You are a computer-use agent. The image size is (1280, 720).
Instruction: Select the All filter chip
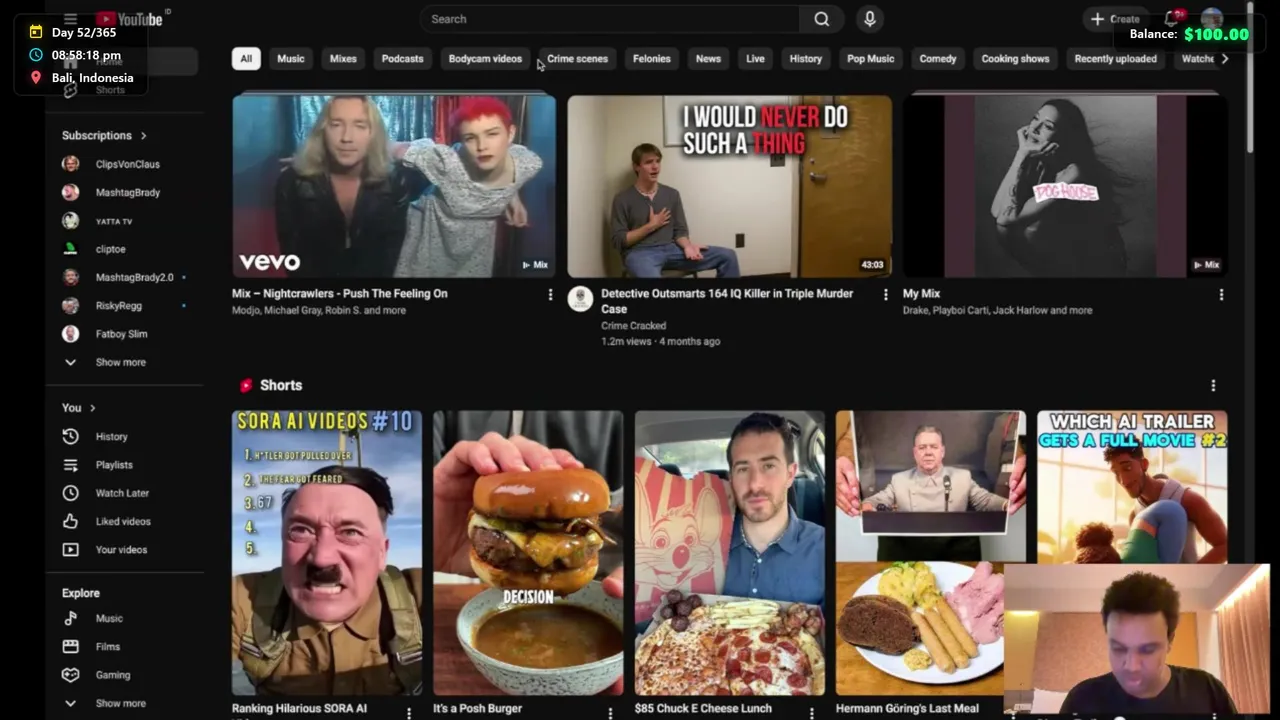coord(246,58)
